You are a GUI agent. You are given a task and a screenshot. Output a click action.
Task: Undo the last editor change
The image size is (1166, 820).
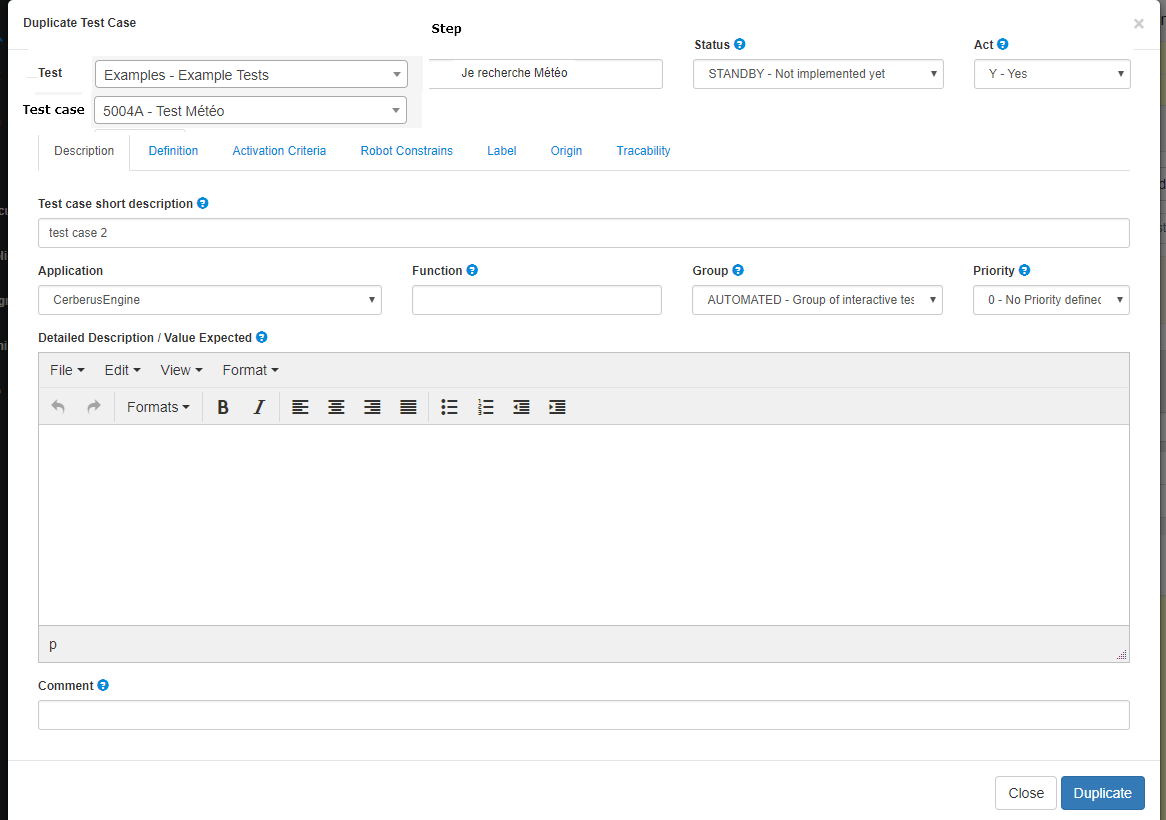(x=58, y=407)
